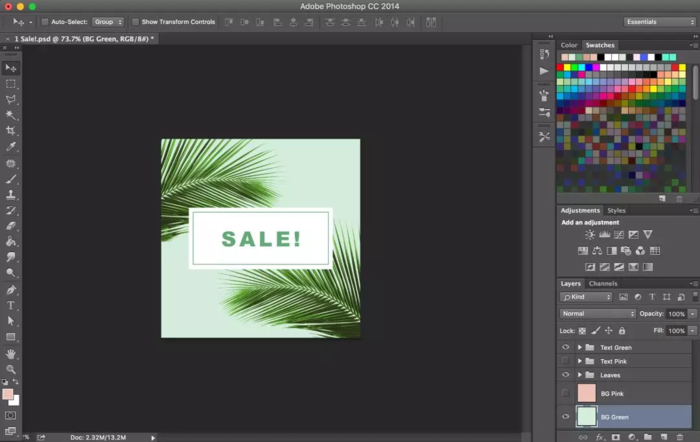Select the Zoom tool

[11, 369]
